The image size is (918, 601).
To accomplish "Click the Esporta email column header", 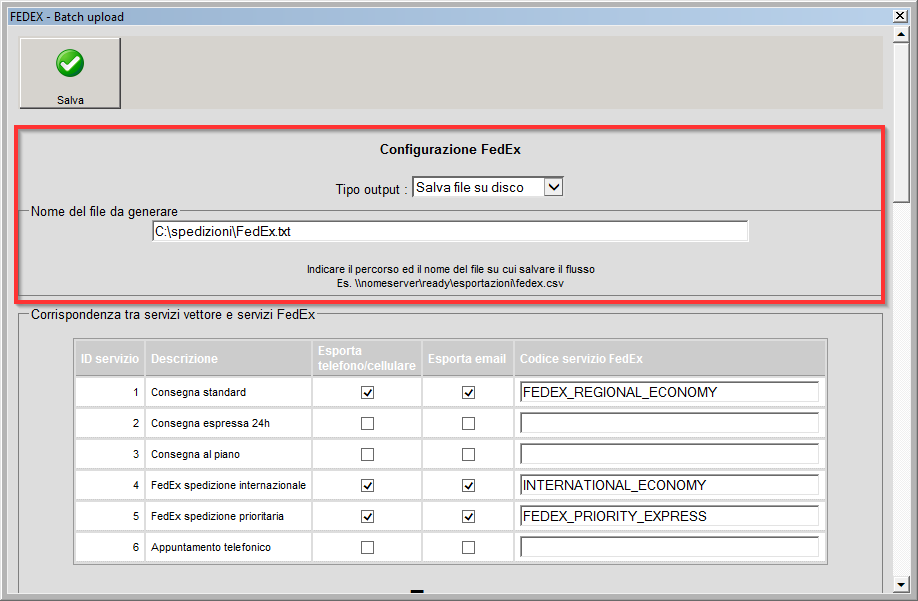I will (x=467, y=358).
